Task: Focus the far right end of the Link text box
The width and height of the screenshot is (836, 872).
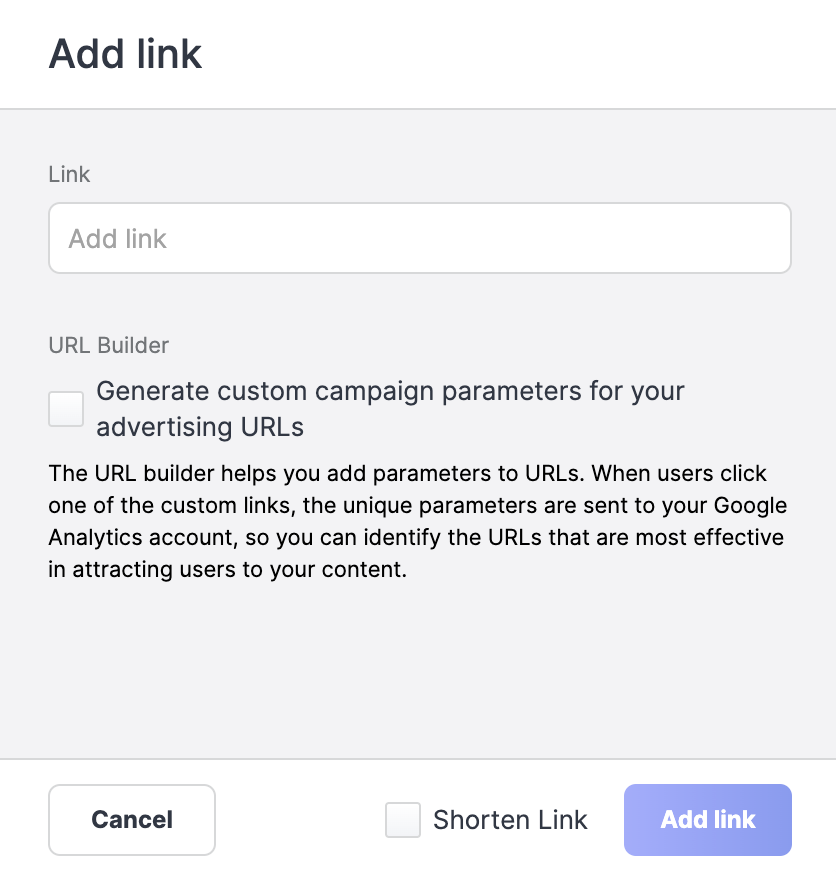Action: [770, 238]
